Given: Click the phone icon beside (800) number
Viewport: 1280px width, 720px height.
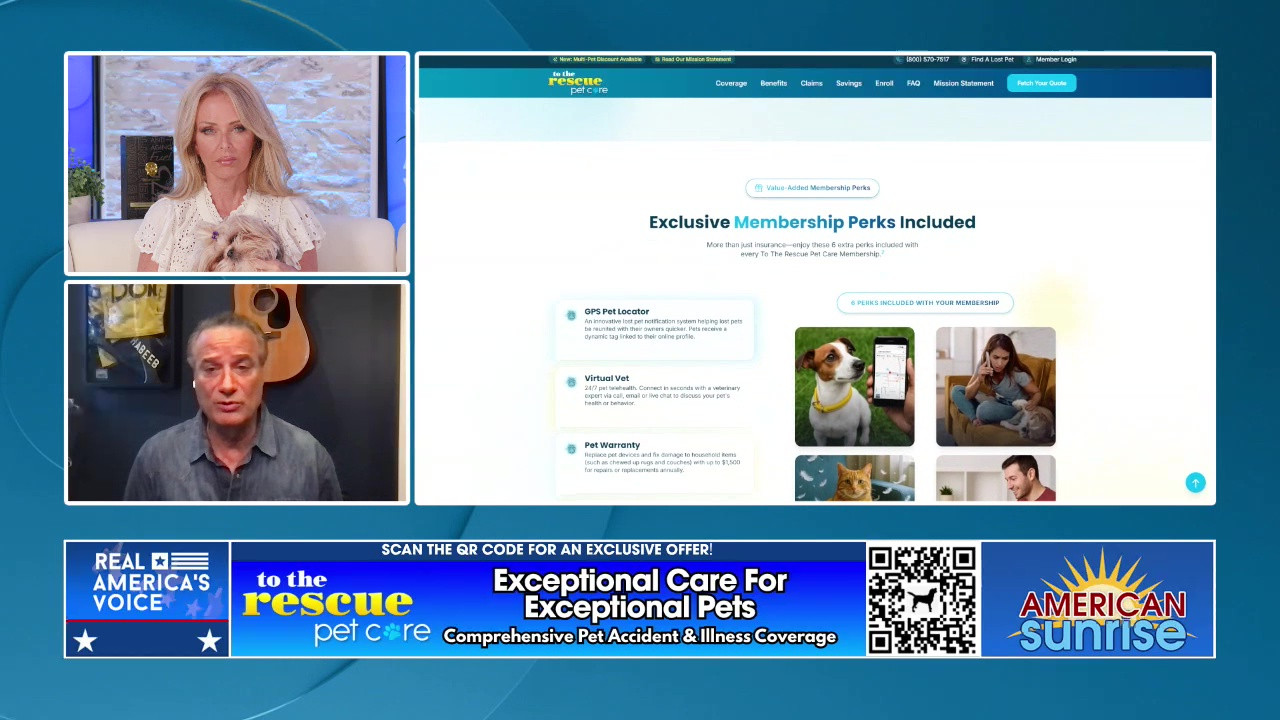Looking at the screenshot, I should click(898, 60).
